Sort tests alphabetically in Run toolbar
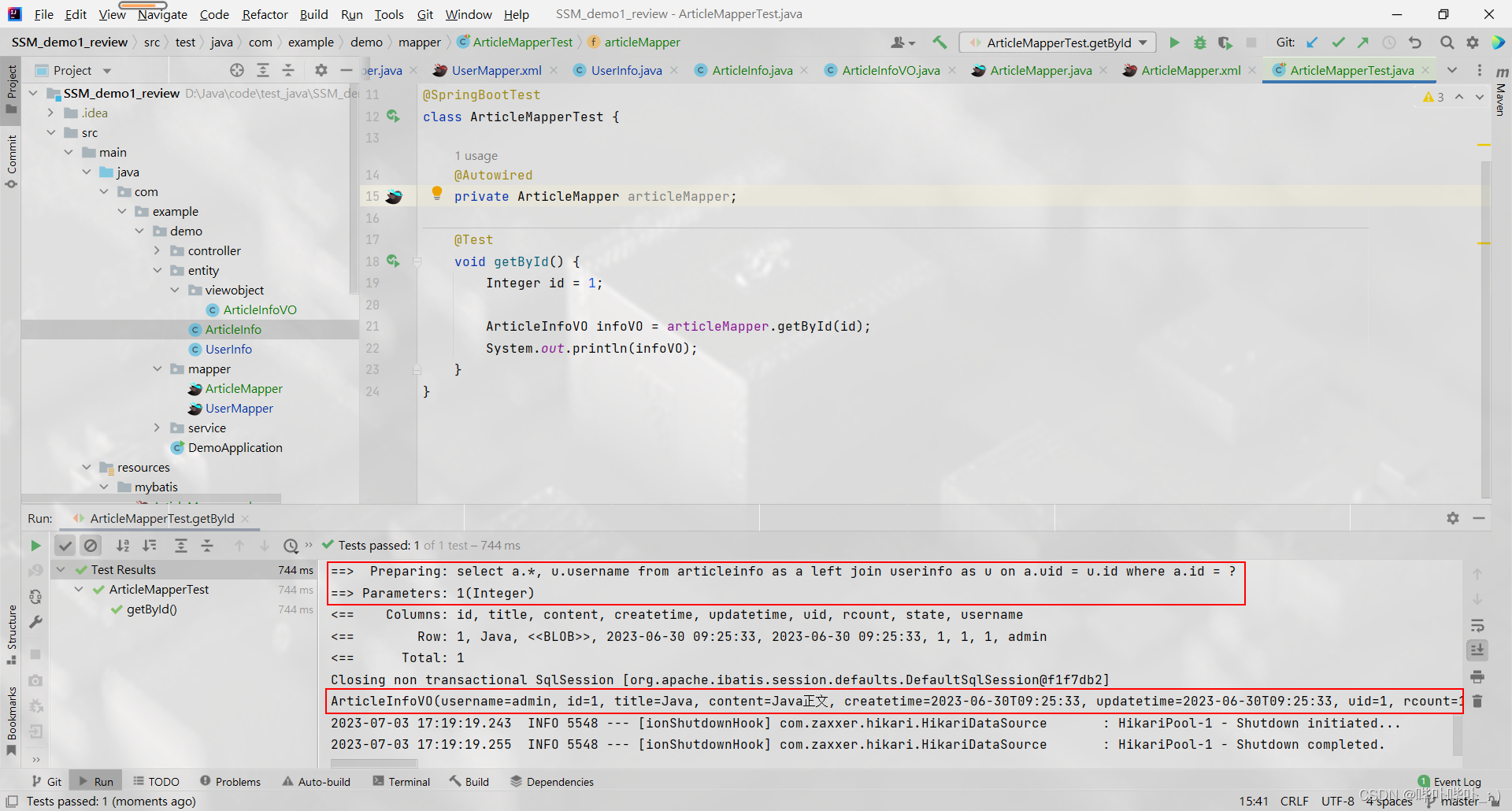Viewport: 1512px width, 811px height. click(x=123, y=545)
